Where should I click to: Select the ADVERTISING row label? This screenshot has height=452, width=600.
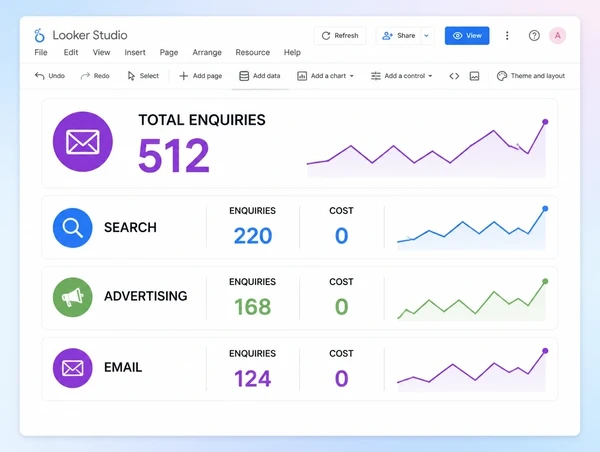click(x=146, y=296)
